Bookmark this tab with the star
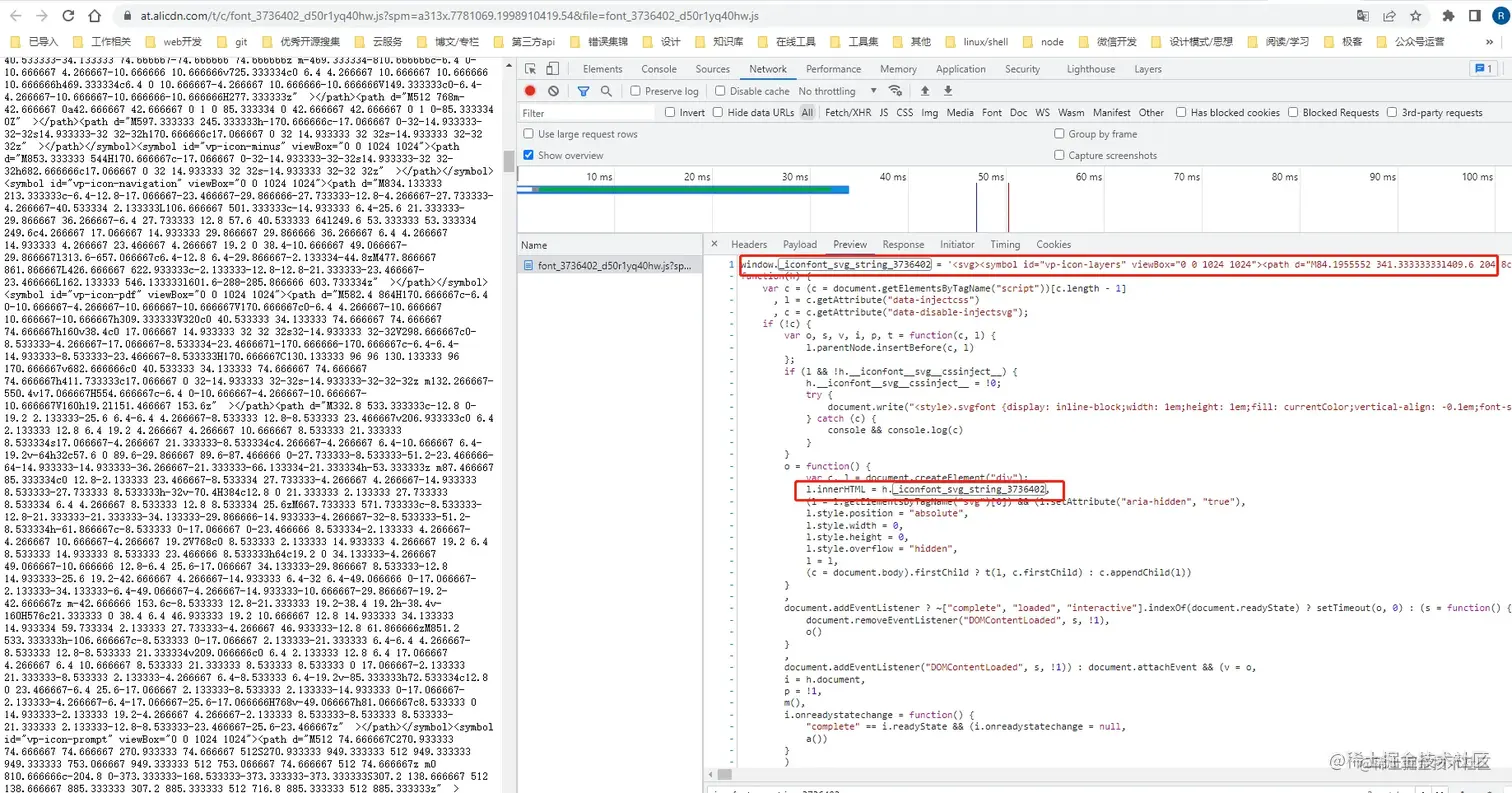The width and height of the screenshot is (1512, 793). point(1416,16)
